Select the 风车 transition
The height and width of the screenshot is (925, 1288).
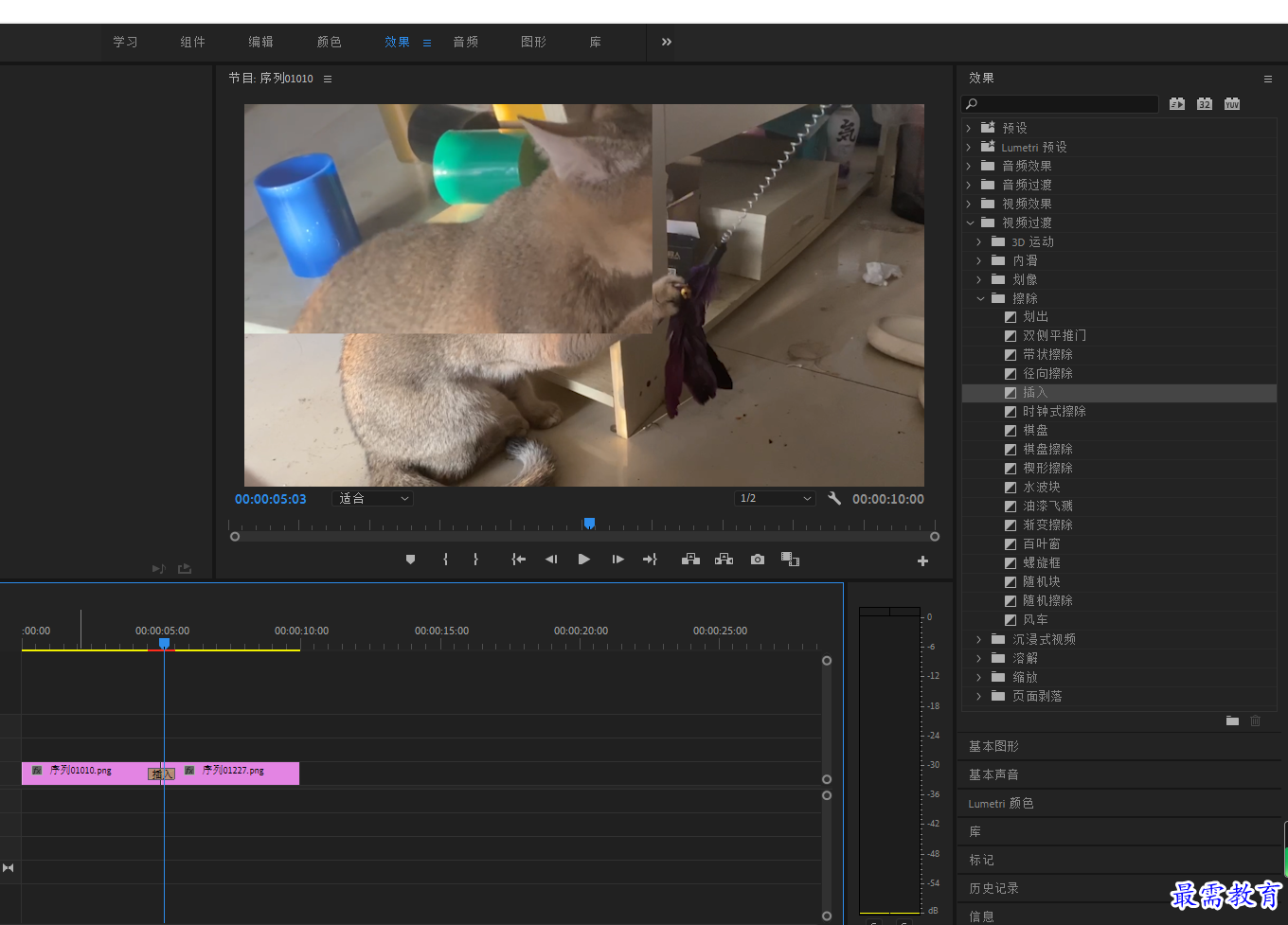pos(1035,620)
